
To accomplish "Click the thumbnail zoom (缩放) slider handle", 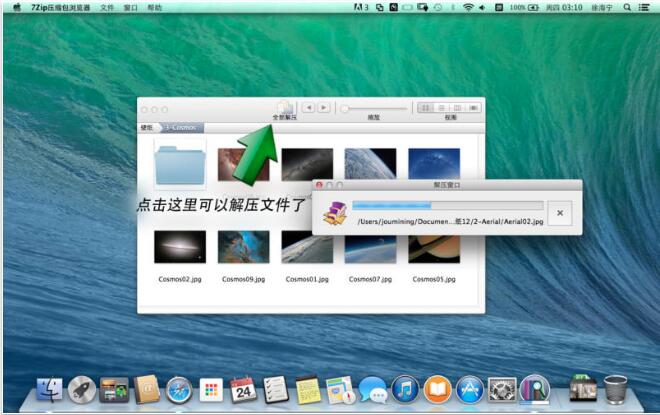I will pyautogui.click(x=345, y=109).
